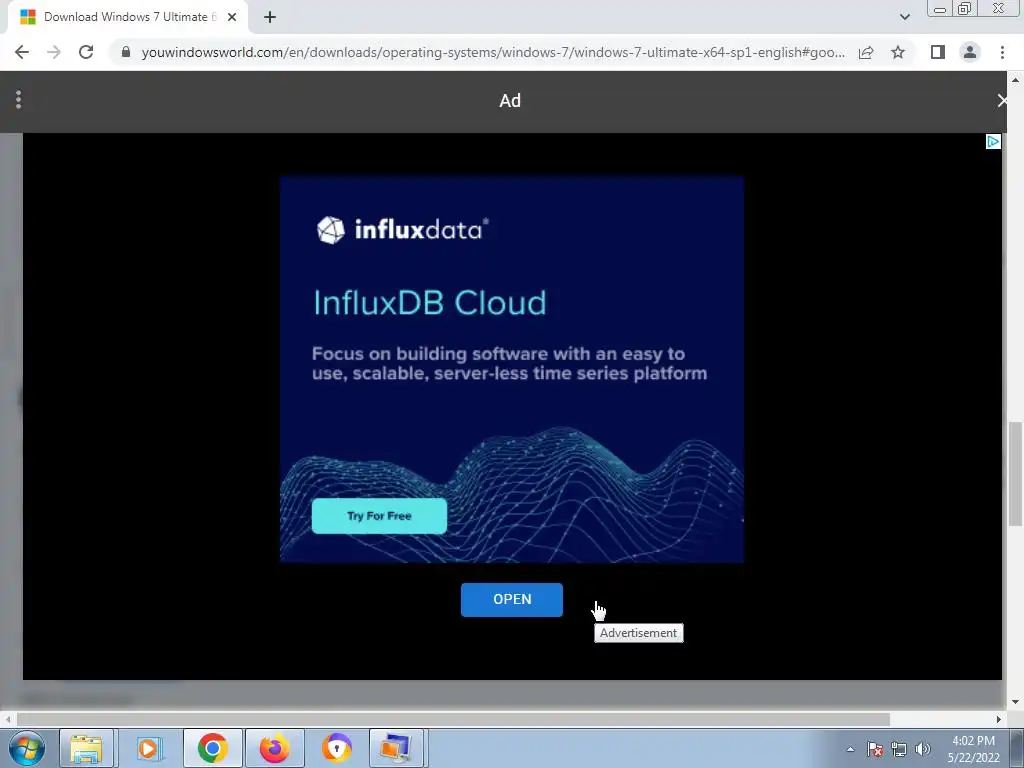Open the monitor app taskbar icon

pyautogui.click(x=396, y=748)
